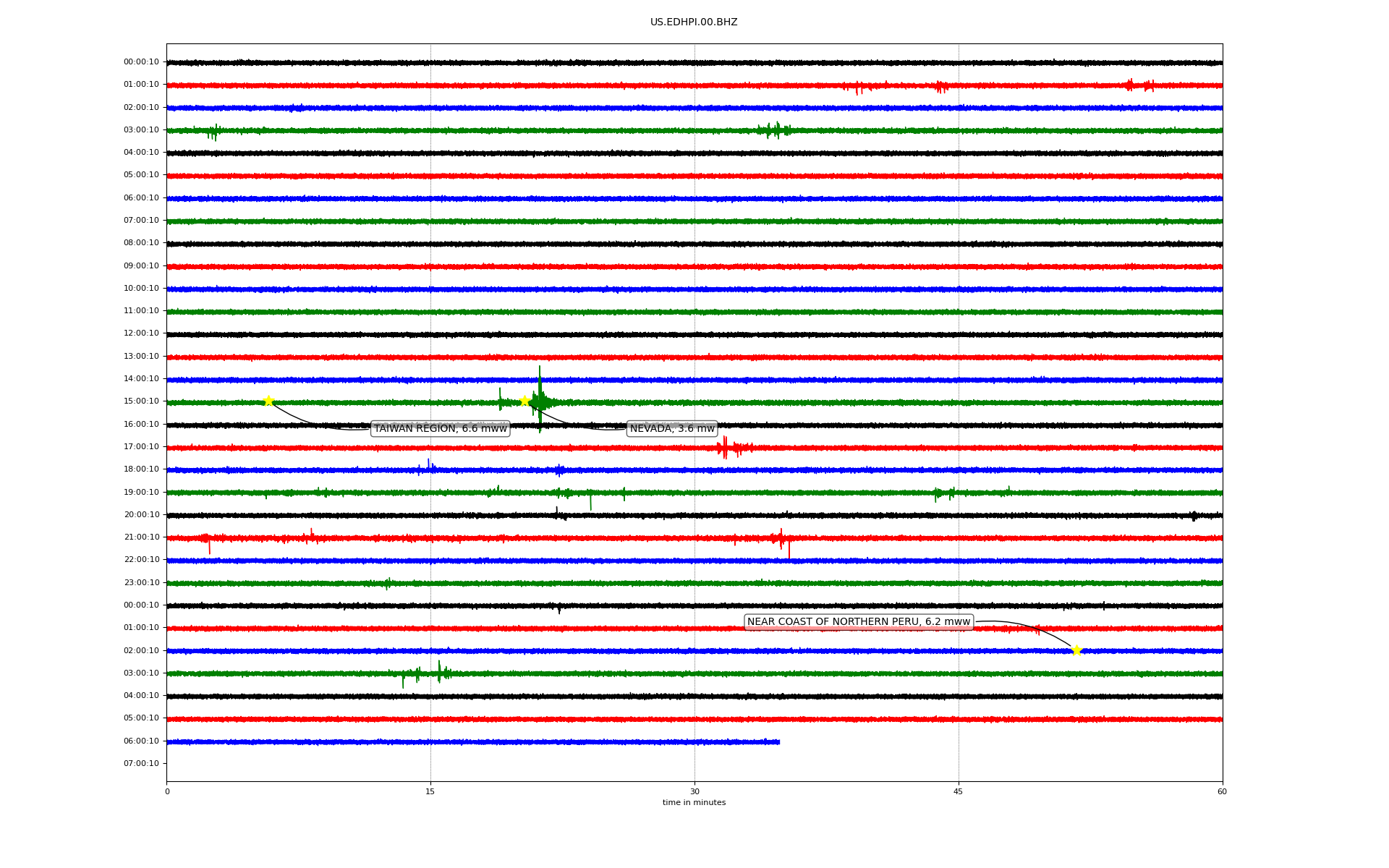
Task: Click the Nevada earthquake star marker
Action: (x=524, y=401)
